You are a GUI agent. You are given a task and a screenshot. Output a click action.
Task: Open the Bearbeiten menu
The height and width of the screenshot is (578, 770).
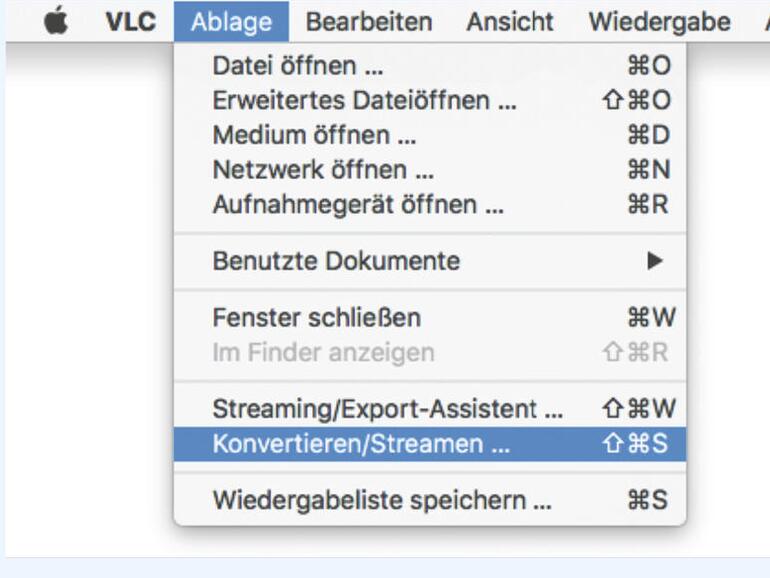click(369, 21)
